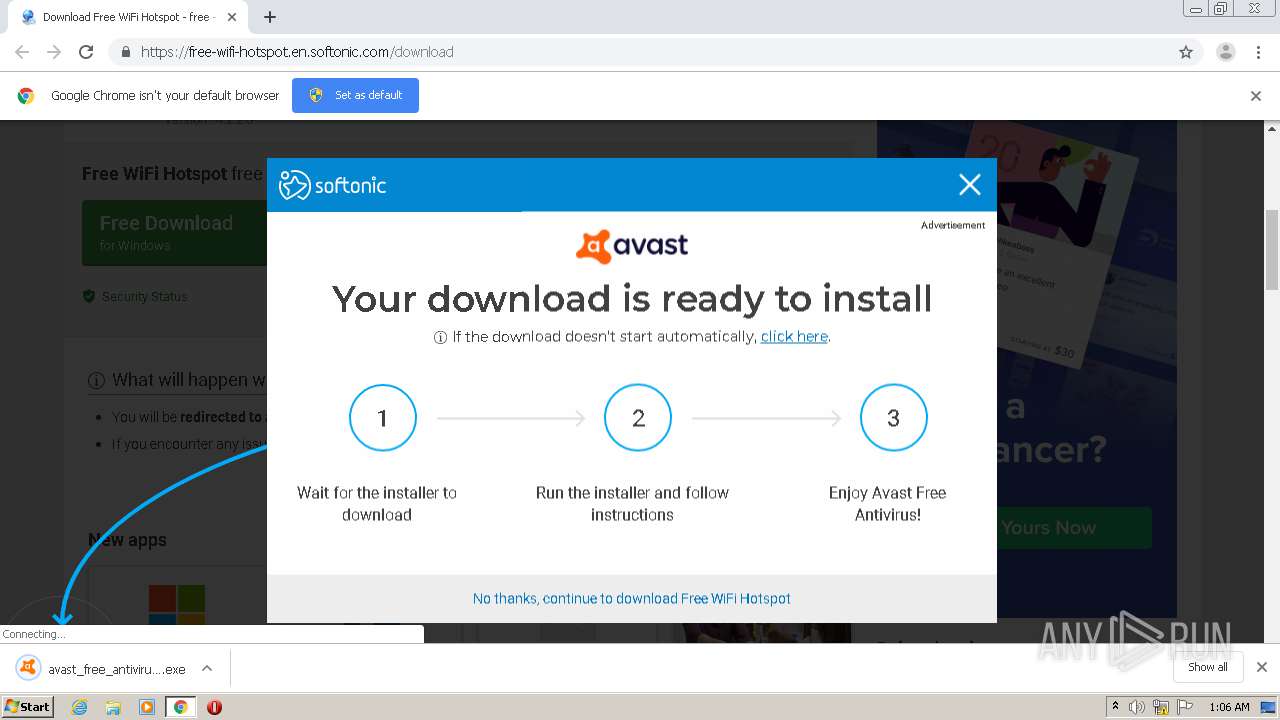Click the address bar URL
The image size is (1280, 720).
(297, 52)
